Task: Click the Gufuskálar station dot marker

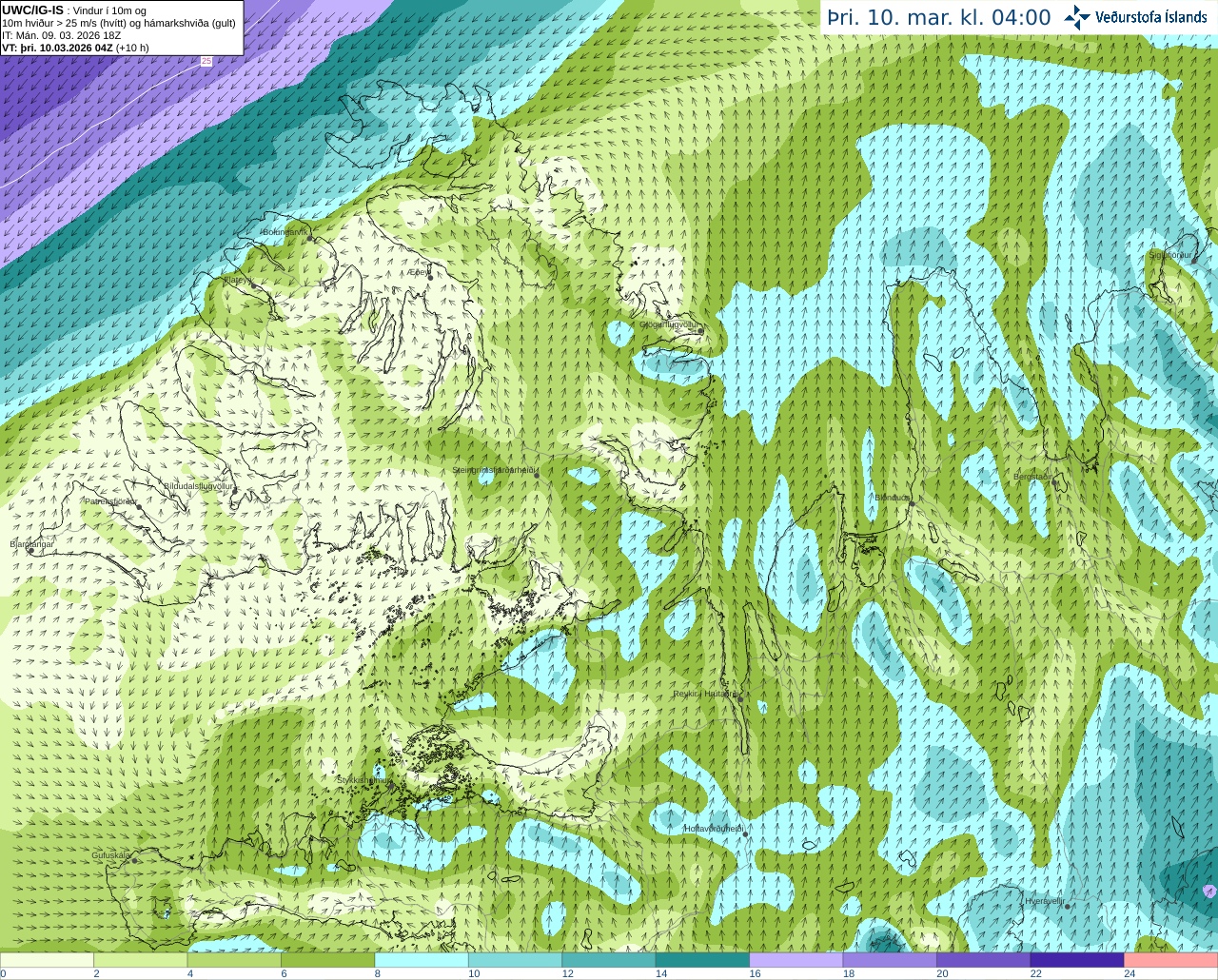Action: click(134, 861)
